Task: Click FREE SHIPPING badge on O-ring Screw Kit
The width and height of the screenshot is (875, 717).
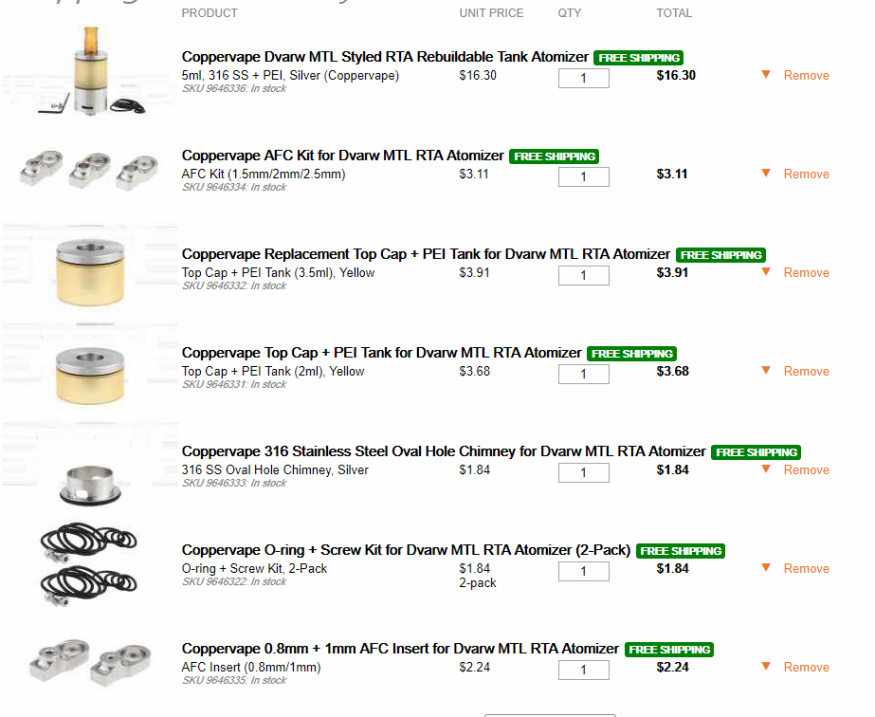Action: tap(680, 551)
